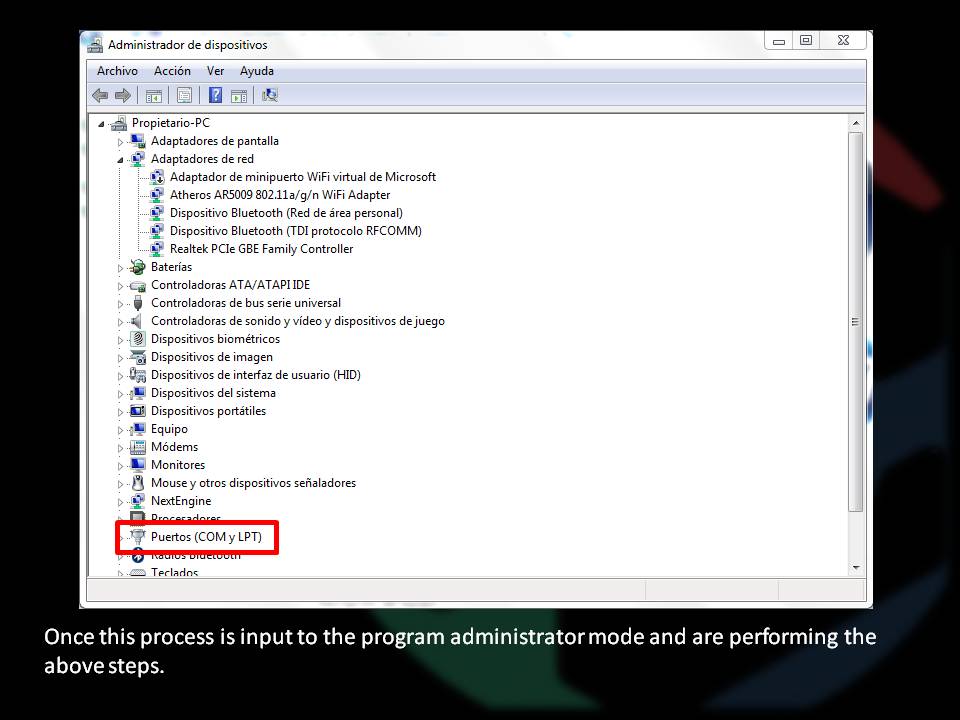Click the port connector icon of Puertos

(138, 537)
